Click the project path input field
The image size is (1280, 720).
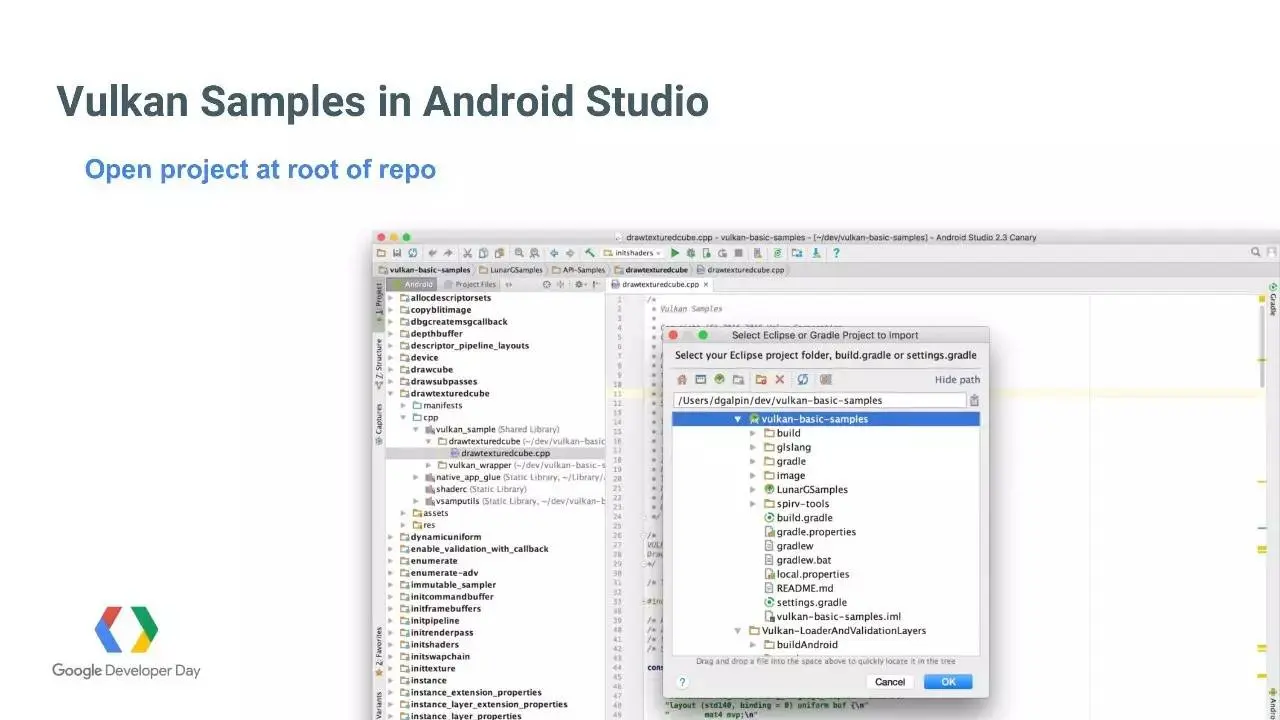[x=820, y=400]
